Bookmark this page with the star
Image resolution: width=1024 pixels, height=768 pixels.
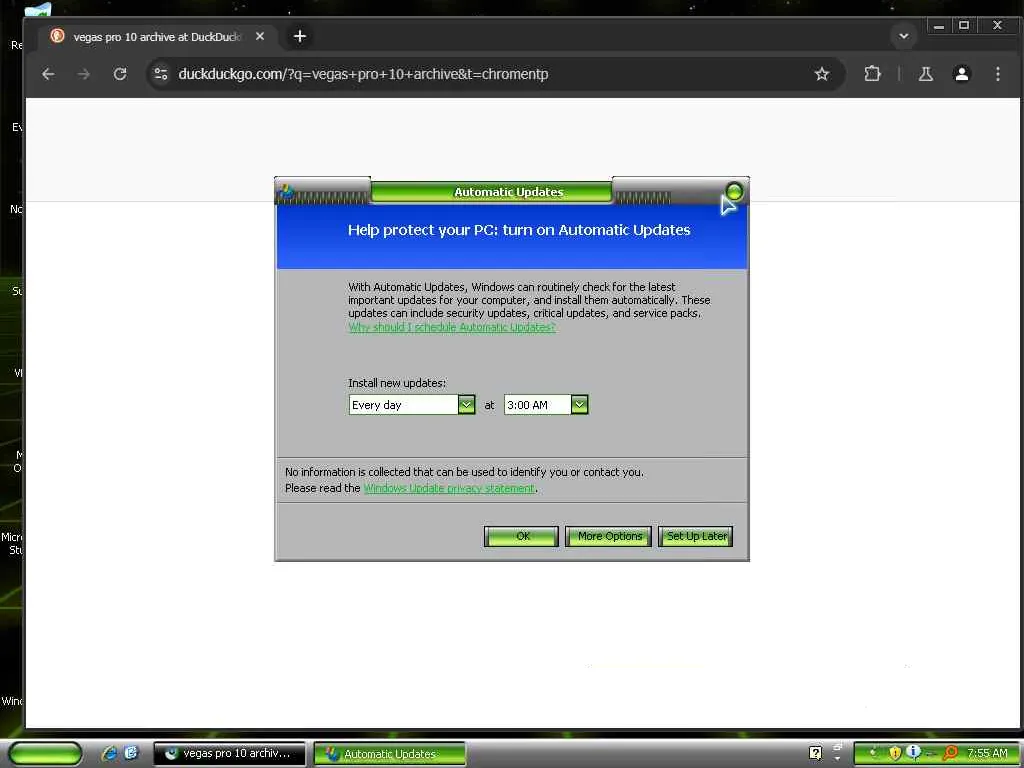click(x=822, y=74)
